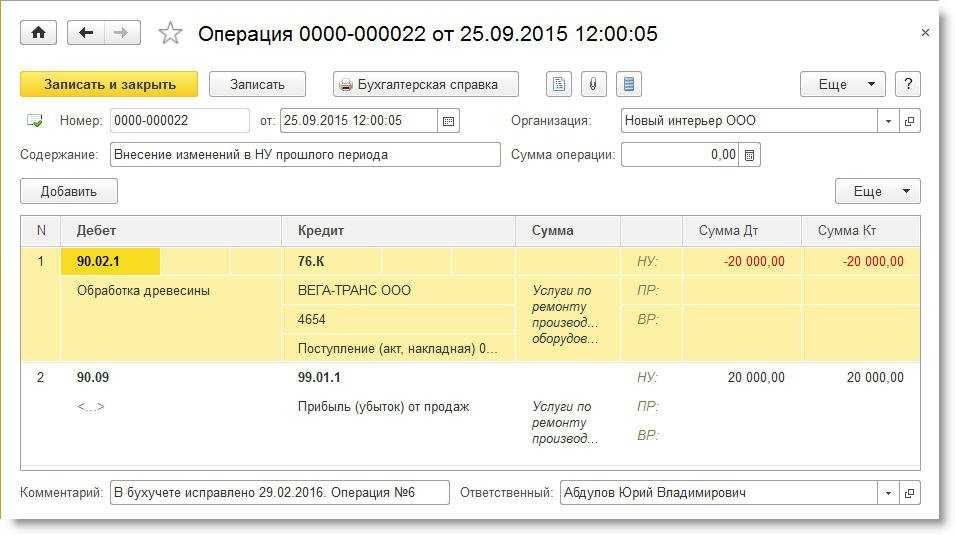Viewport: 955px width, 535px height.
Task: Add operation to favorites with star
Action: coord(170,33)
